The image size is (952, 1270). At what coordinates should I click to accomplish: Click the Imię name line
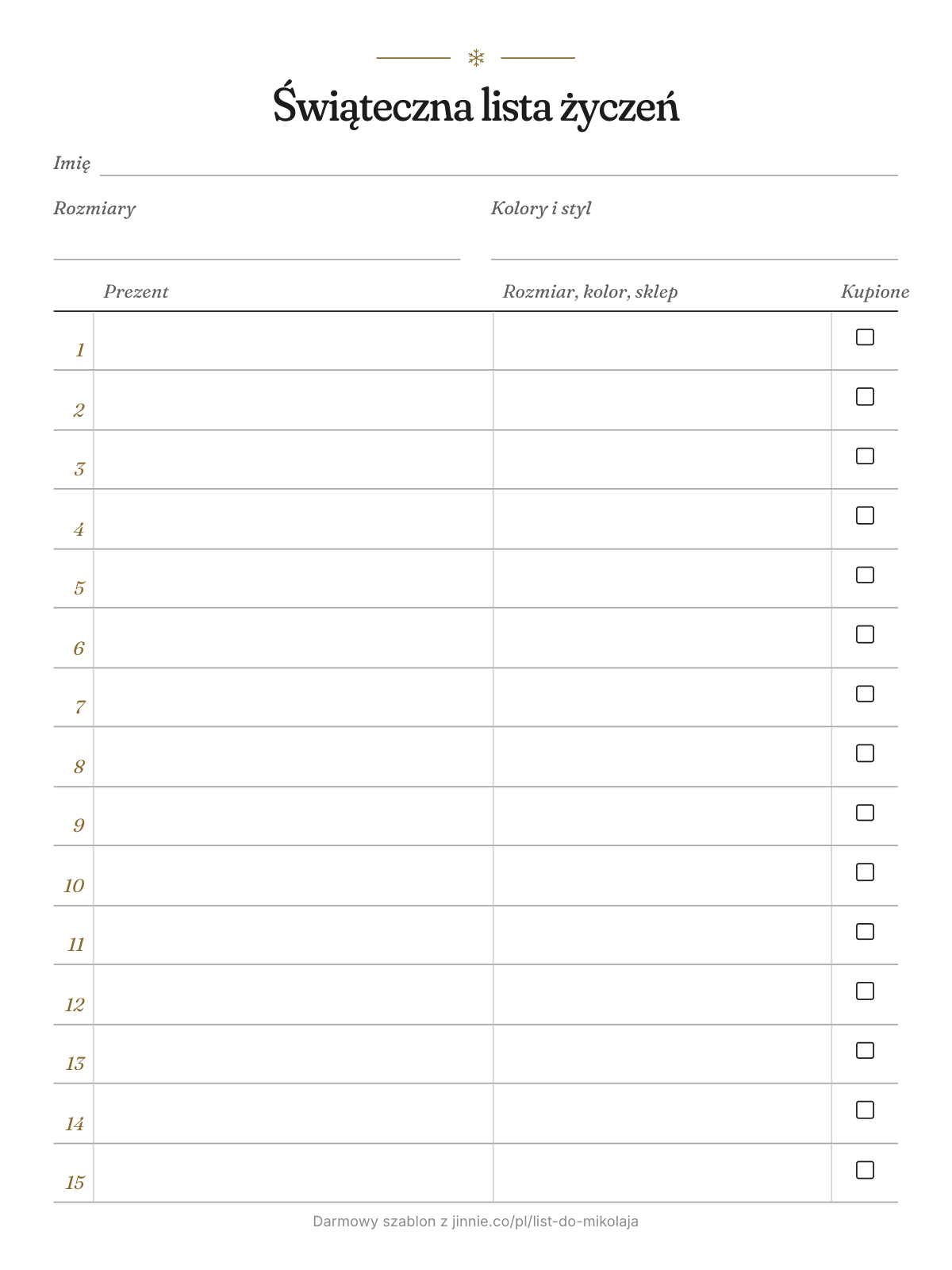tap(499, 165)
